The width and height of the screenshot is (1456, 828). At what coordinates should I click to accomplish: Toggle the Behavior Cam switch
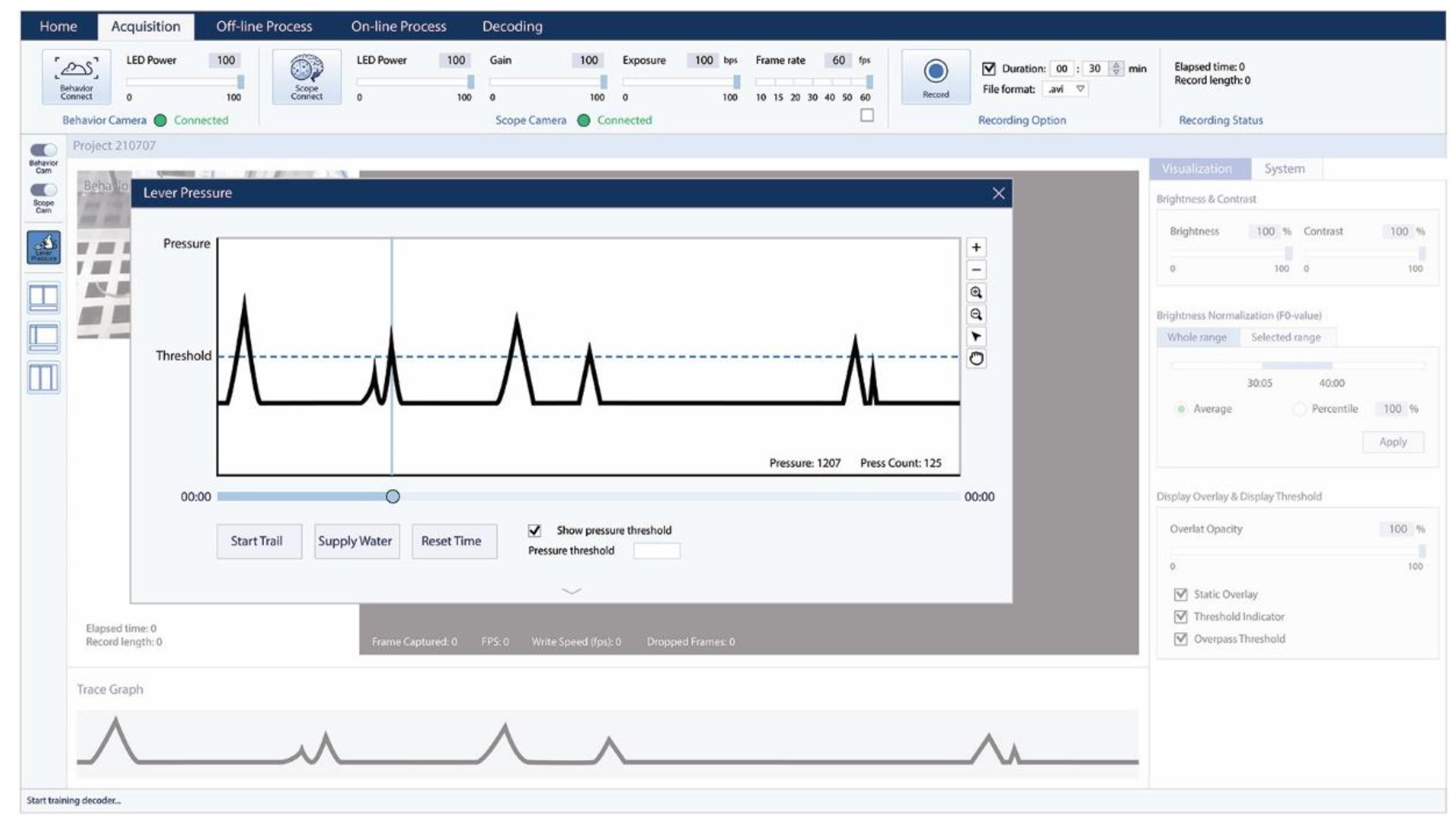(x=43, y=150)
